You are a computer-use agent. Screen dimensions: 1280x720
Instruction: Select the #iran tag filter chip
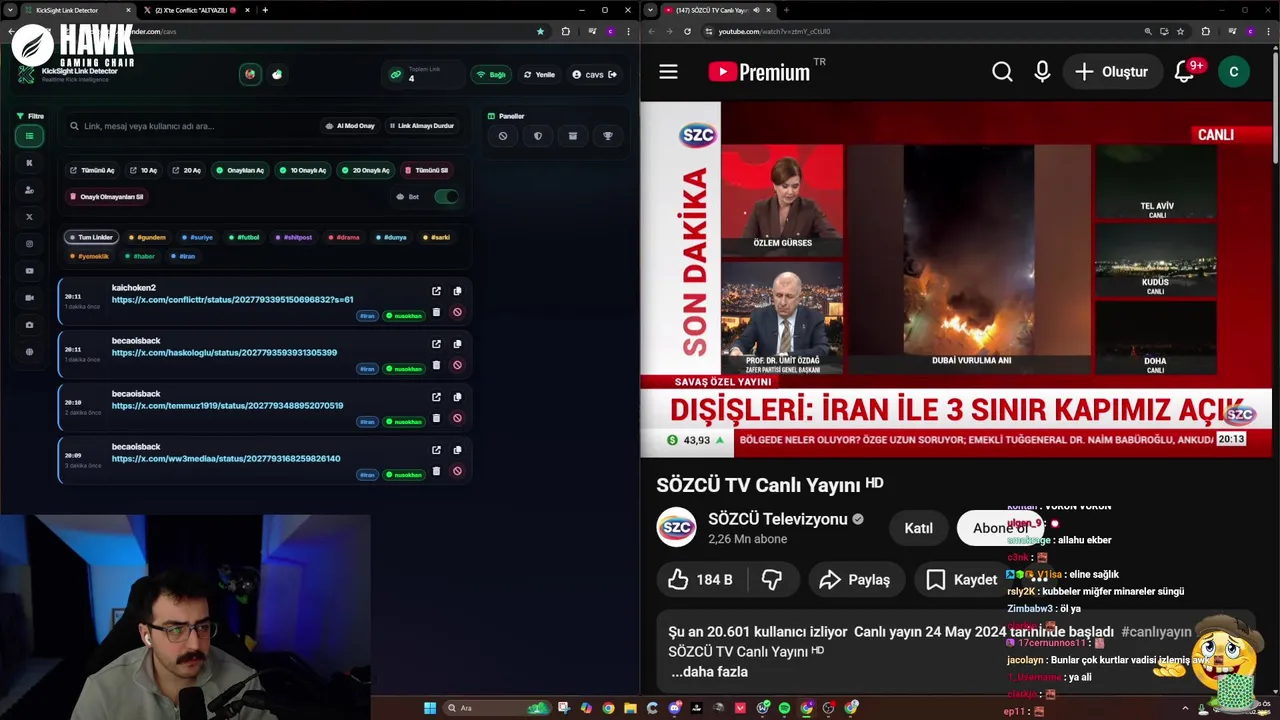[x=183, y=256]
